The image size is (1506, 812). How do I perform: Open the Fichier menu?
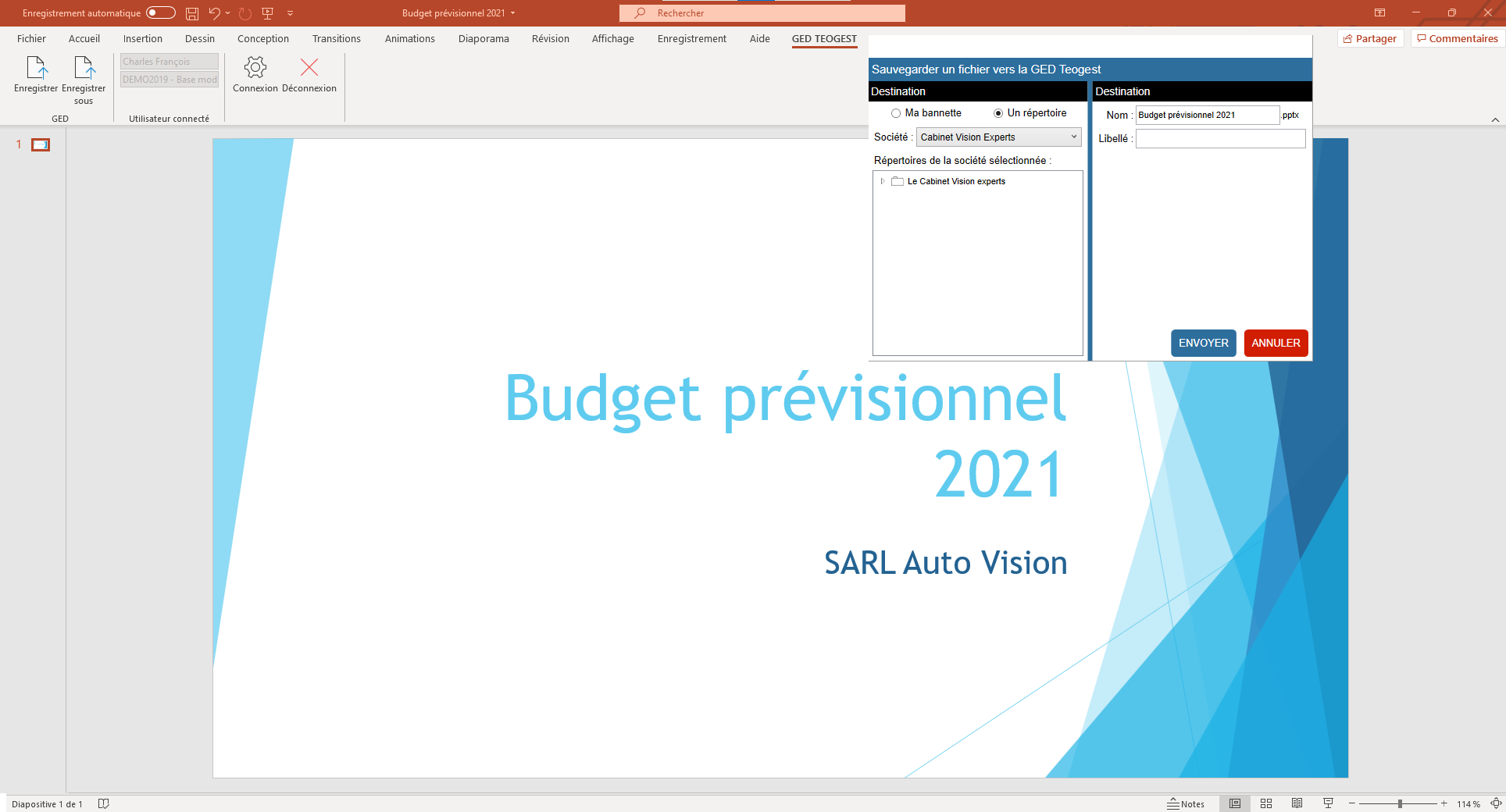coord(31,39)
